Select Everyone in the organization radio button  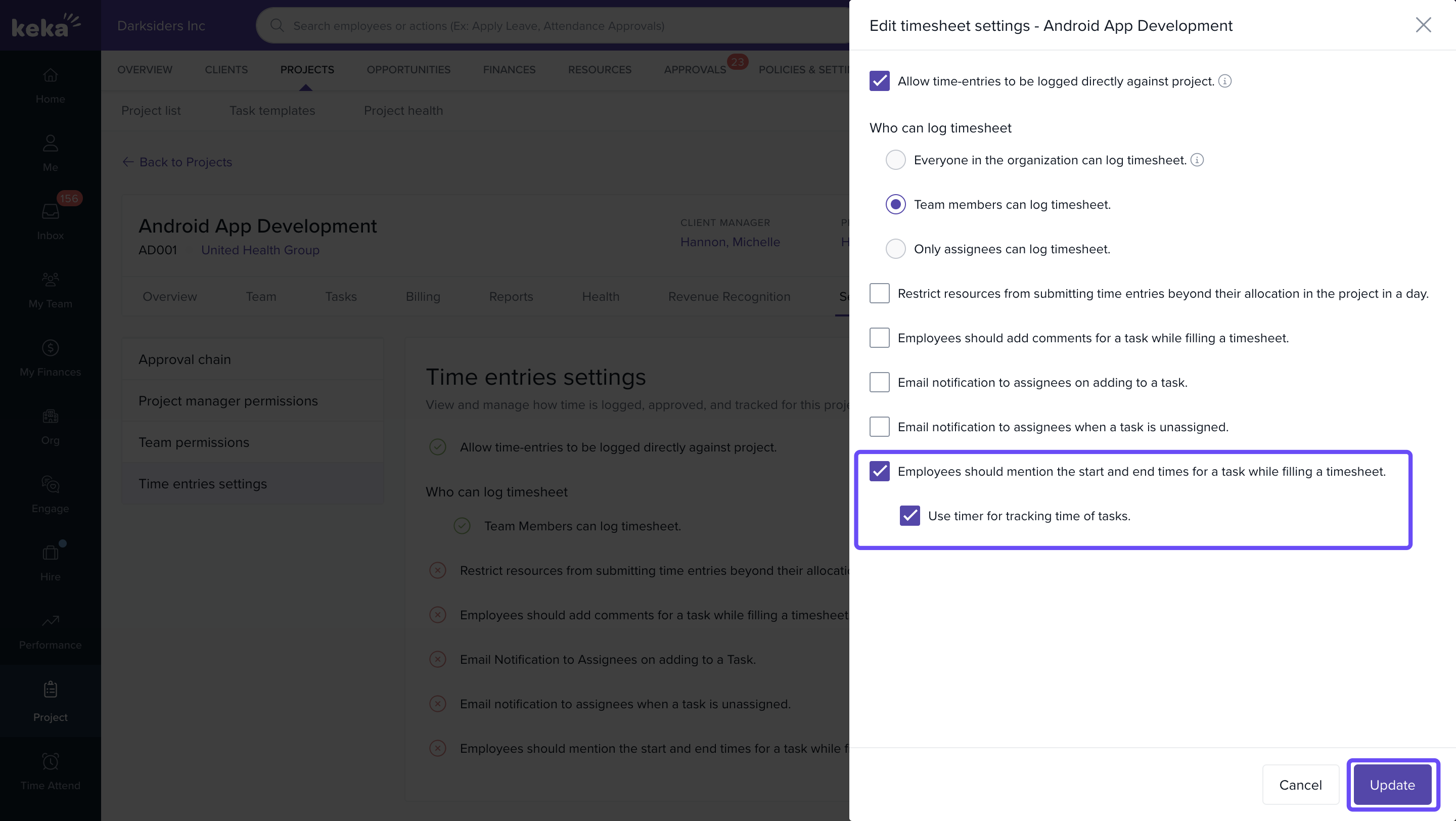point(895,160)
